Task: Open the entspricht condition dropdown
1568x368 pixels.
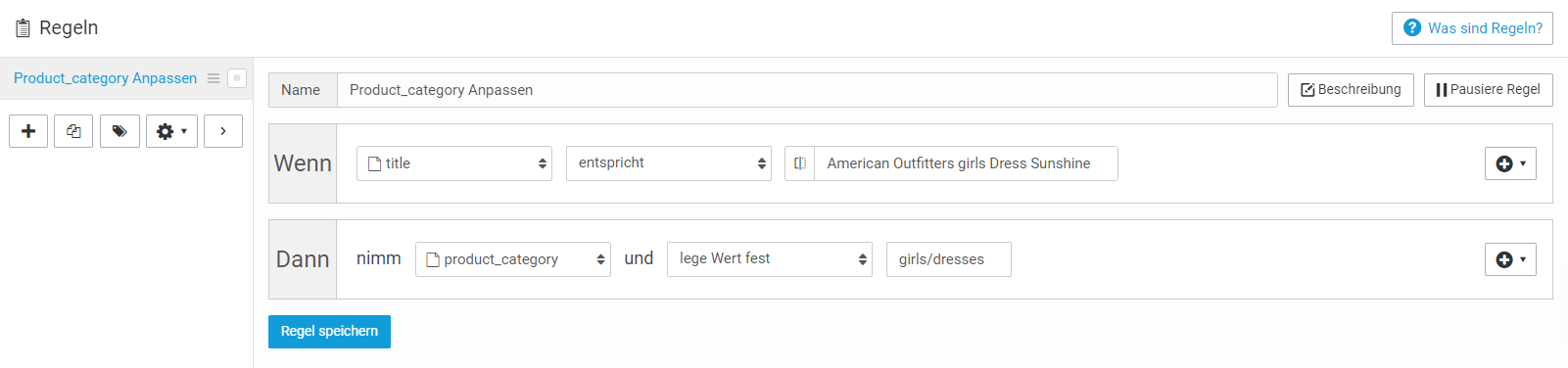Action: [669, 163]
